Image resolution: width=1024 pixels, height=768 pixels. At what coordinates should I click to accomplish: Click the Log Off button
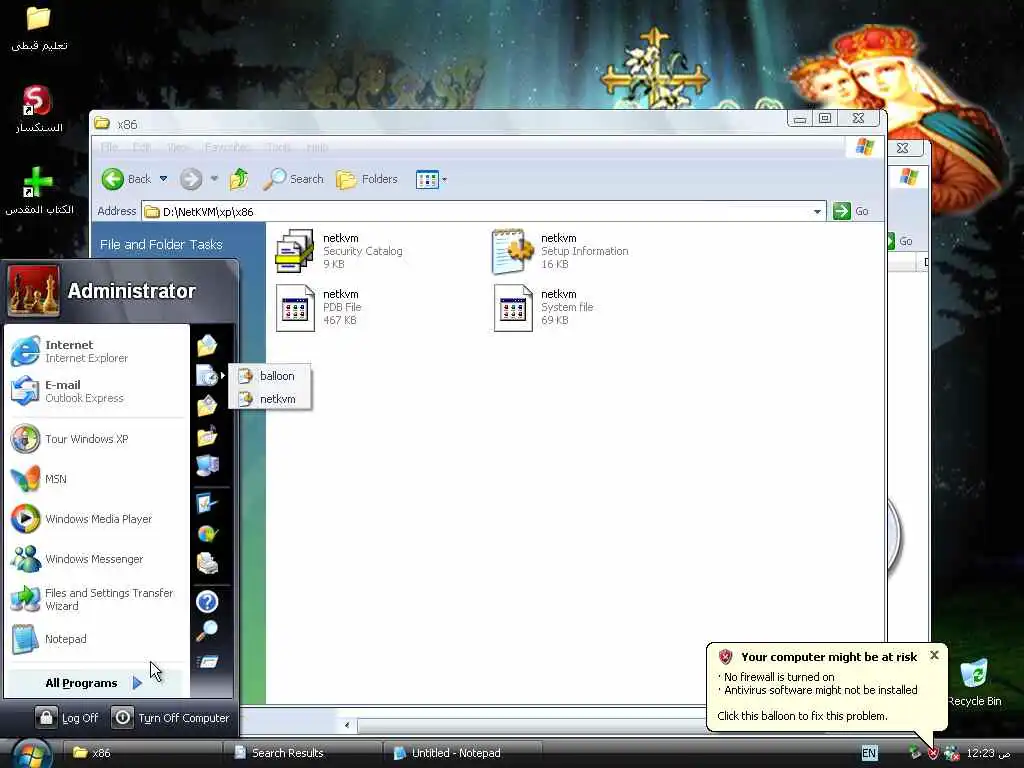(x=68, y=718)
